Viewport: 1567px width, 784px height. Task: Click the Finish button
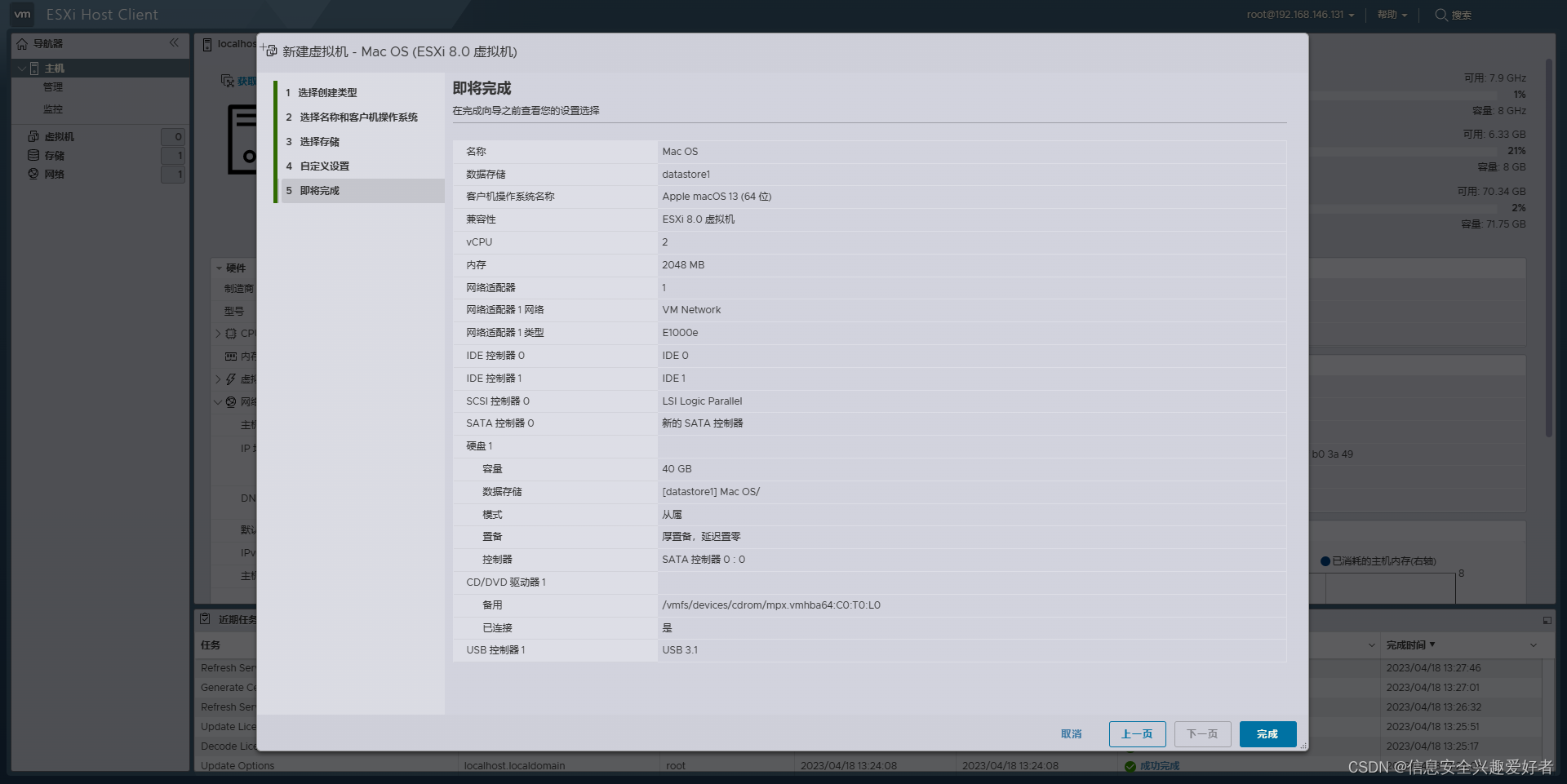(1267, 734)
